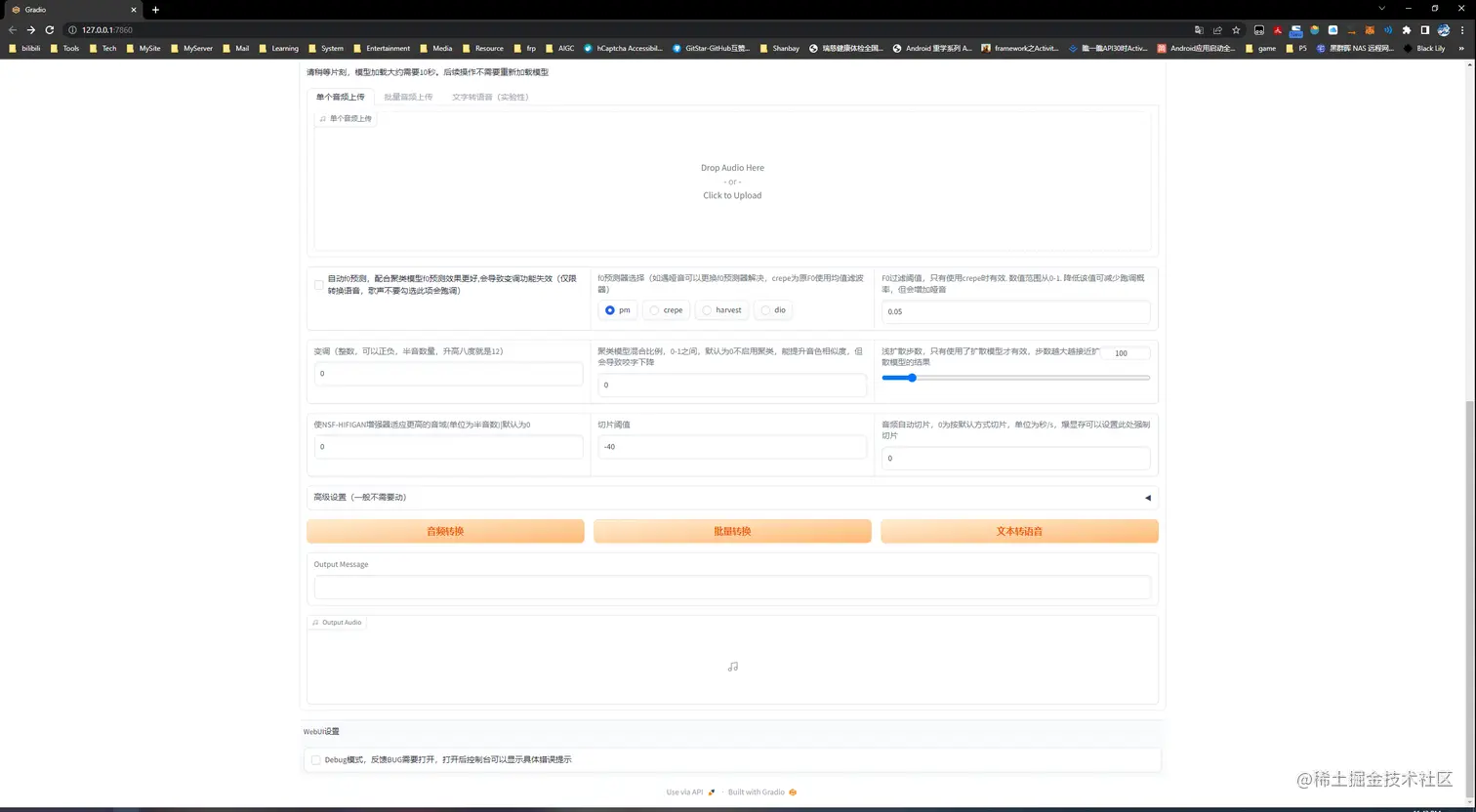Click the 浅扩散步数 slider track
Image resolution: width=1476 pixels, height=812 pixels.
1015,378
